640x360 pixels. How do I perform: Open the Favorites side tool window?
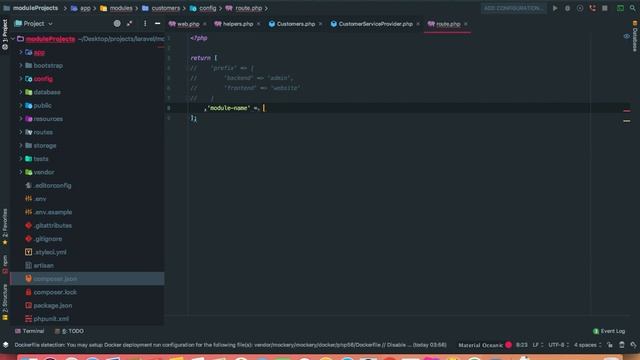tap(5, 227)
